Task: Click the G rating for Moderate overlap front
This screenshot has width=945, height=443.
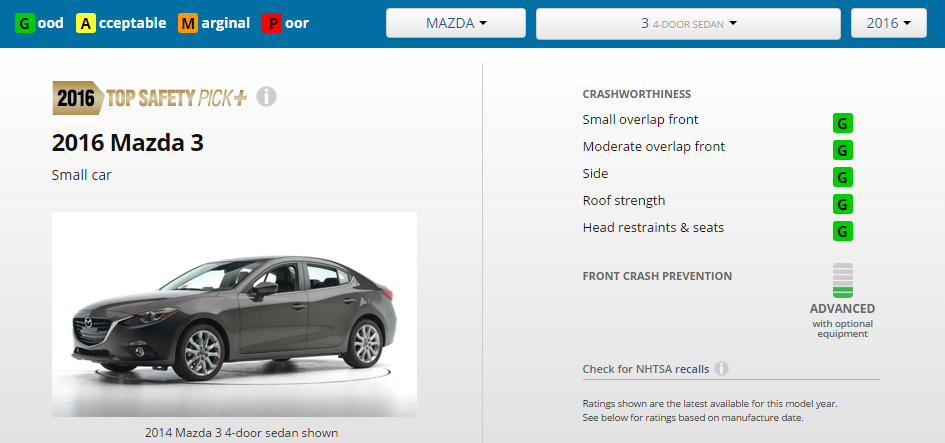Action: coord(843,150)
